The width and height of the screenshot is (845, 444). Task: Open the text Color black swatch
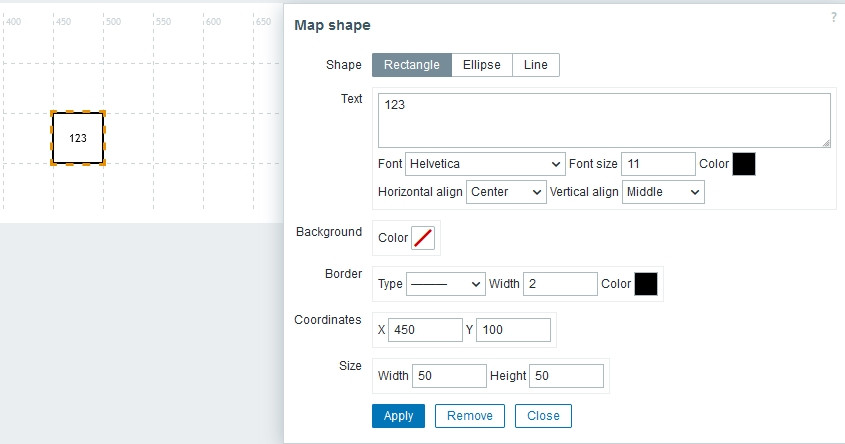(x=744, y=164)
